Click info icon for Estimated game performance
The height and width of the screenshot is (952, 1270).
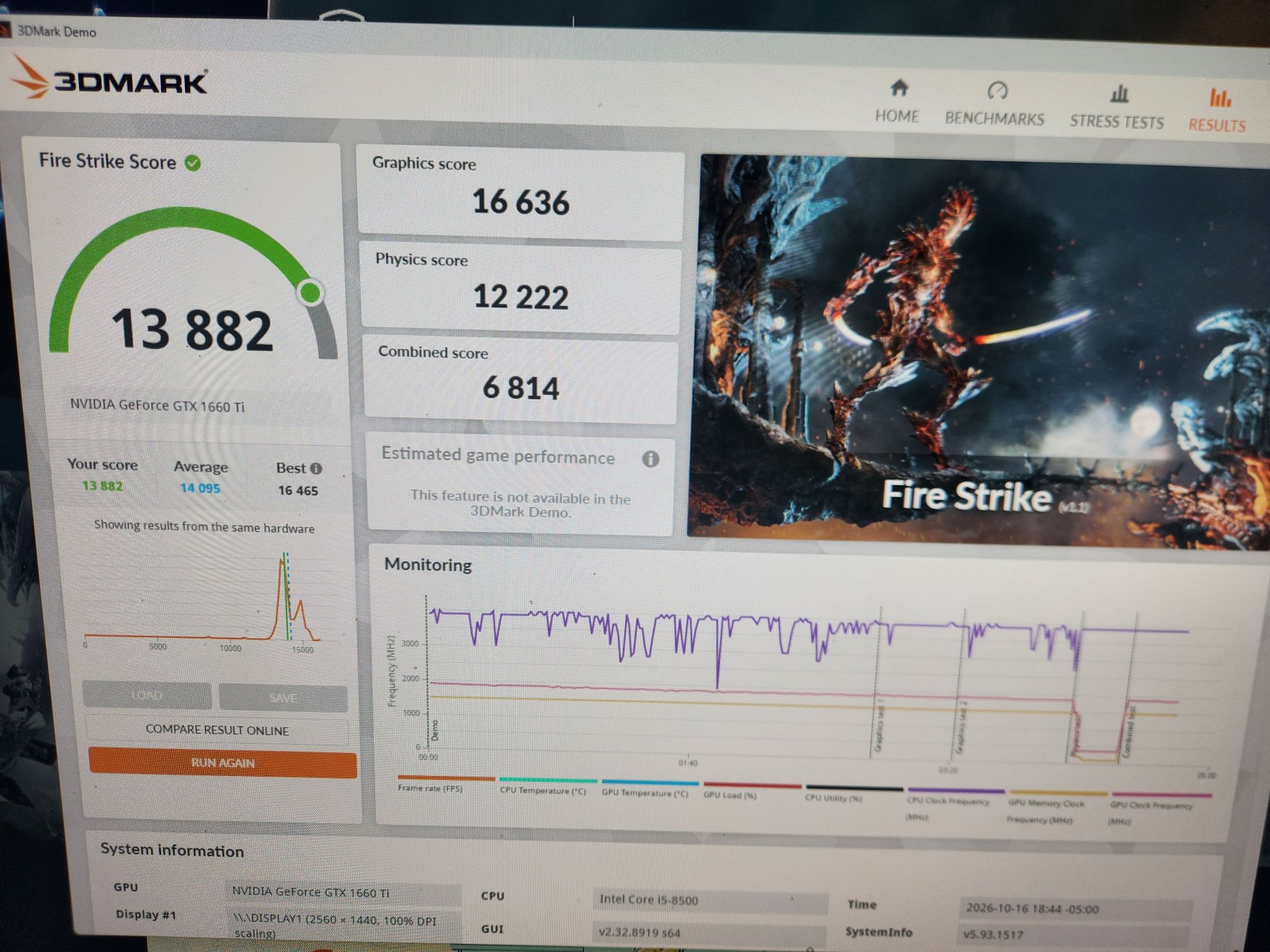[x=650, y=459]
